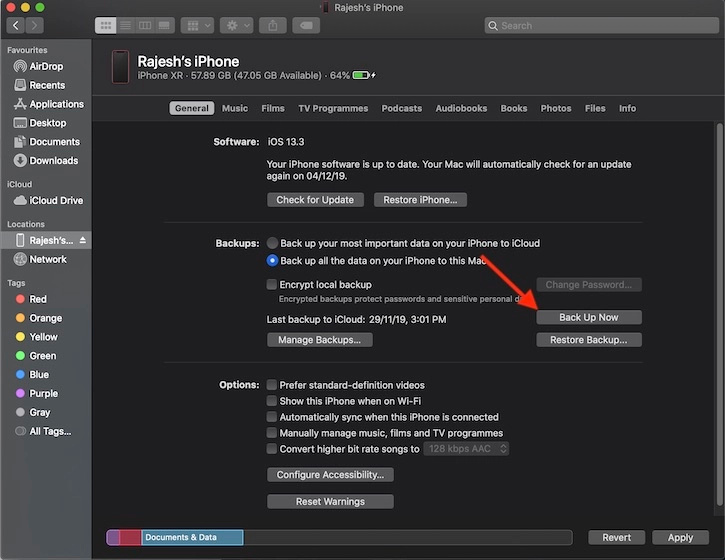
Task: Switch to list view in toolbar
Action: 125,25
